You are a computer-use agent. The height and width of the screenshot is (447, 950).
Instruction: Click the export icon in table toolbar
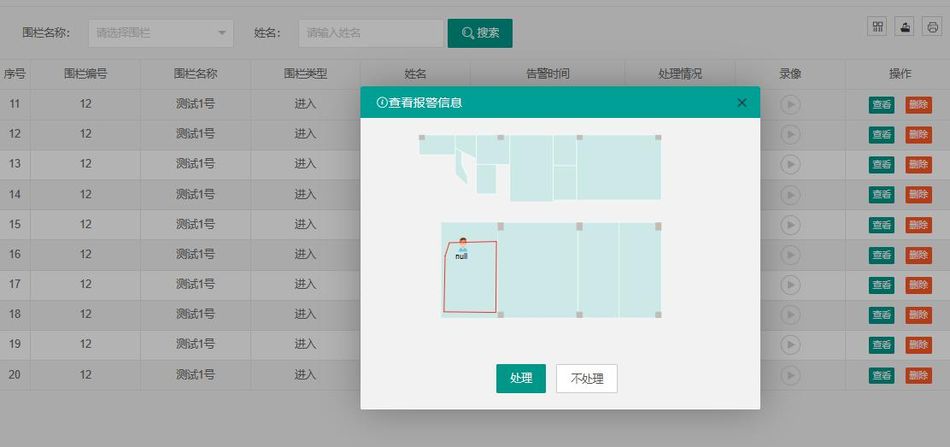[905, 27]
